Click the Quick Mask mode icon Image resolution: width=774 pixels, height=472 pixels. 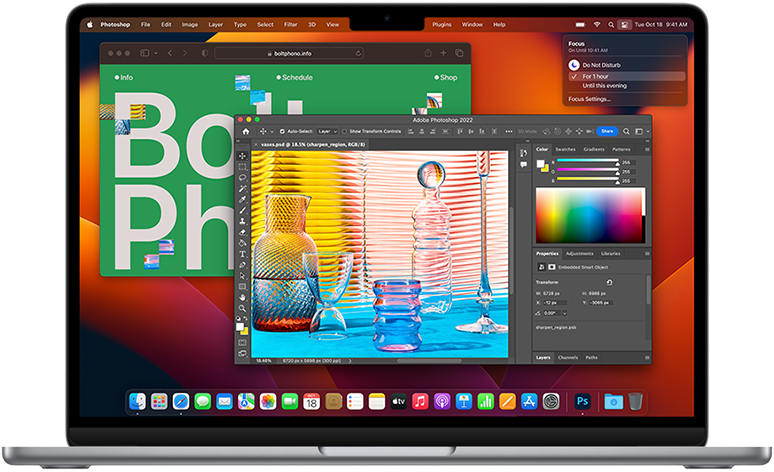(x=242, y=342)
